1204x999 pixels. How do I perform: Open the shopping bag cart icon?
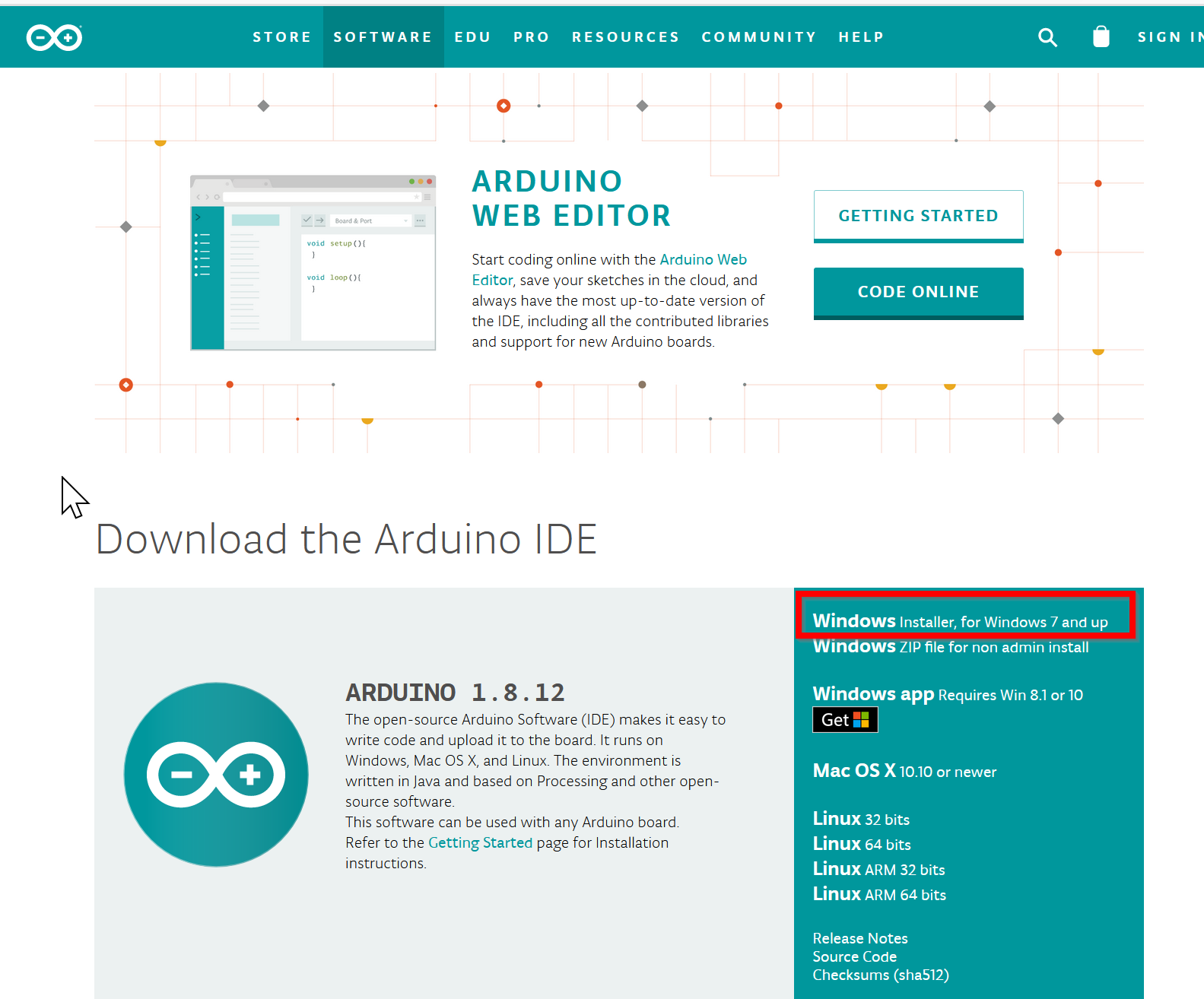click(1101, 36)
